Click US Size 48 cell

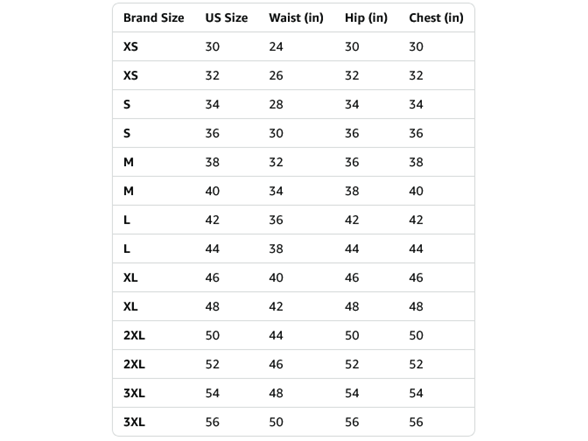(x=212, y=306)
